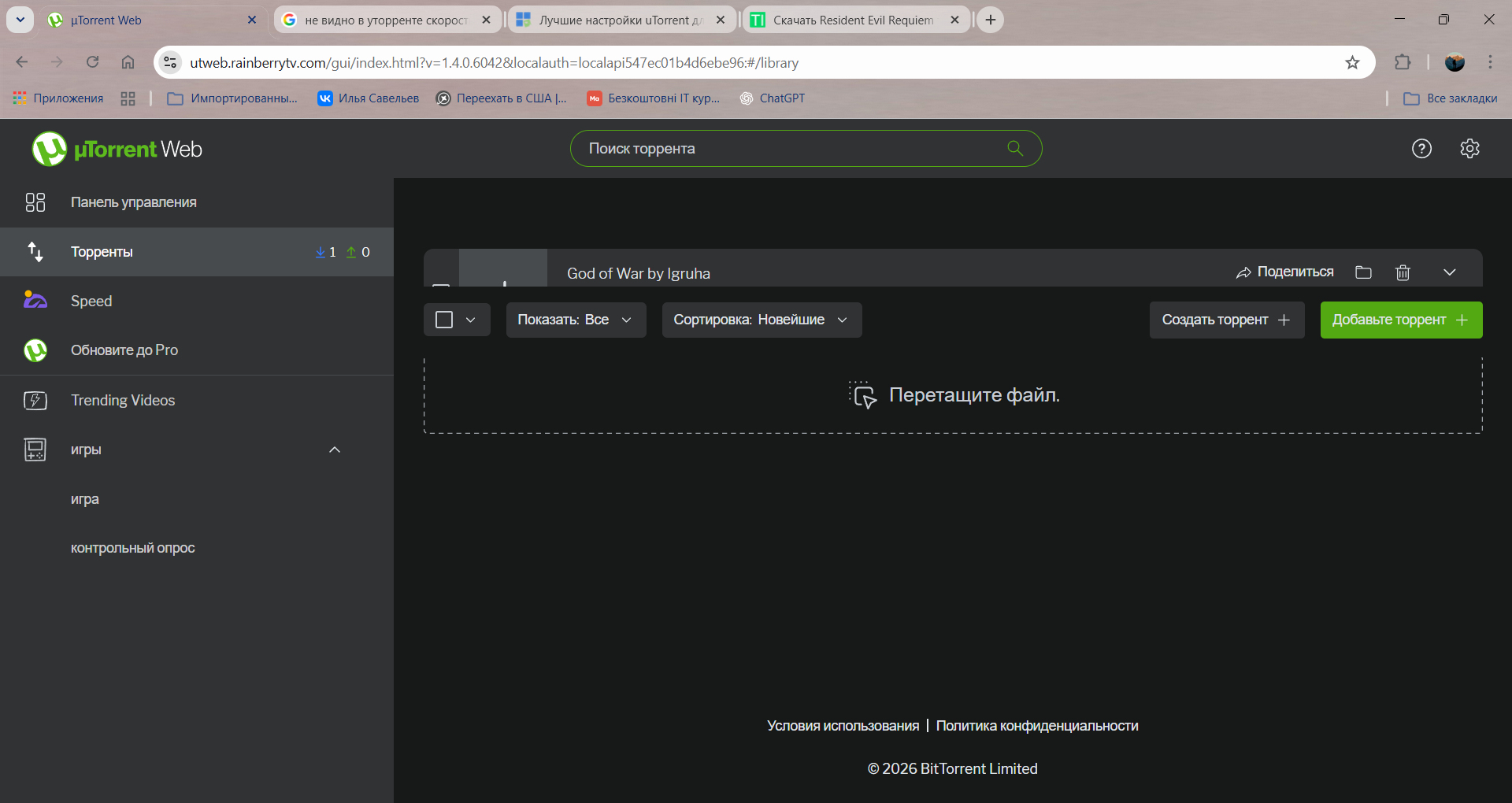
Task: Open Chrome extensions puzzle icon
Action: click(x=1403, y=63)
